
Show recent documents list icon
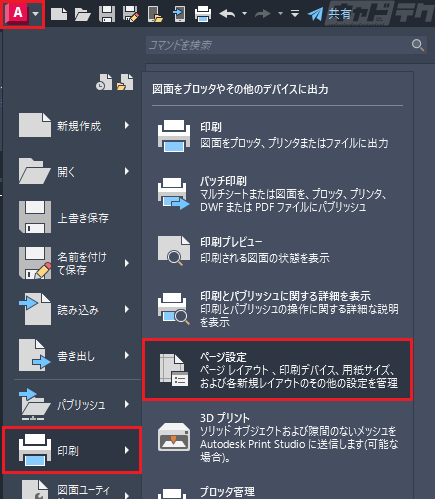click(104, 82)
